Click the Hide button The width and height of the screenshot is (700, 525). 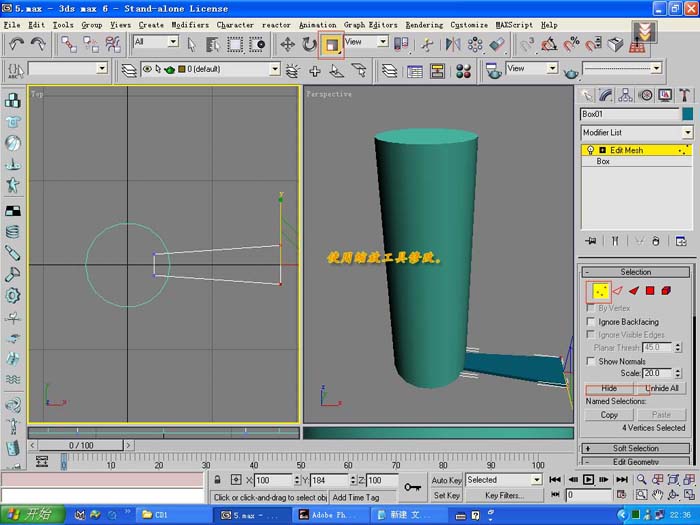609,388
